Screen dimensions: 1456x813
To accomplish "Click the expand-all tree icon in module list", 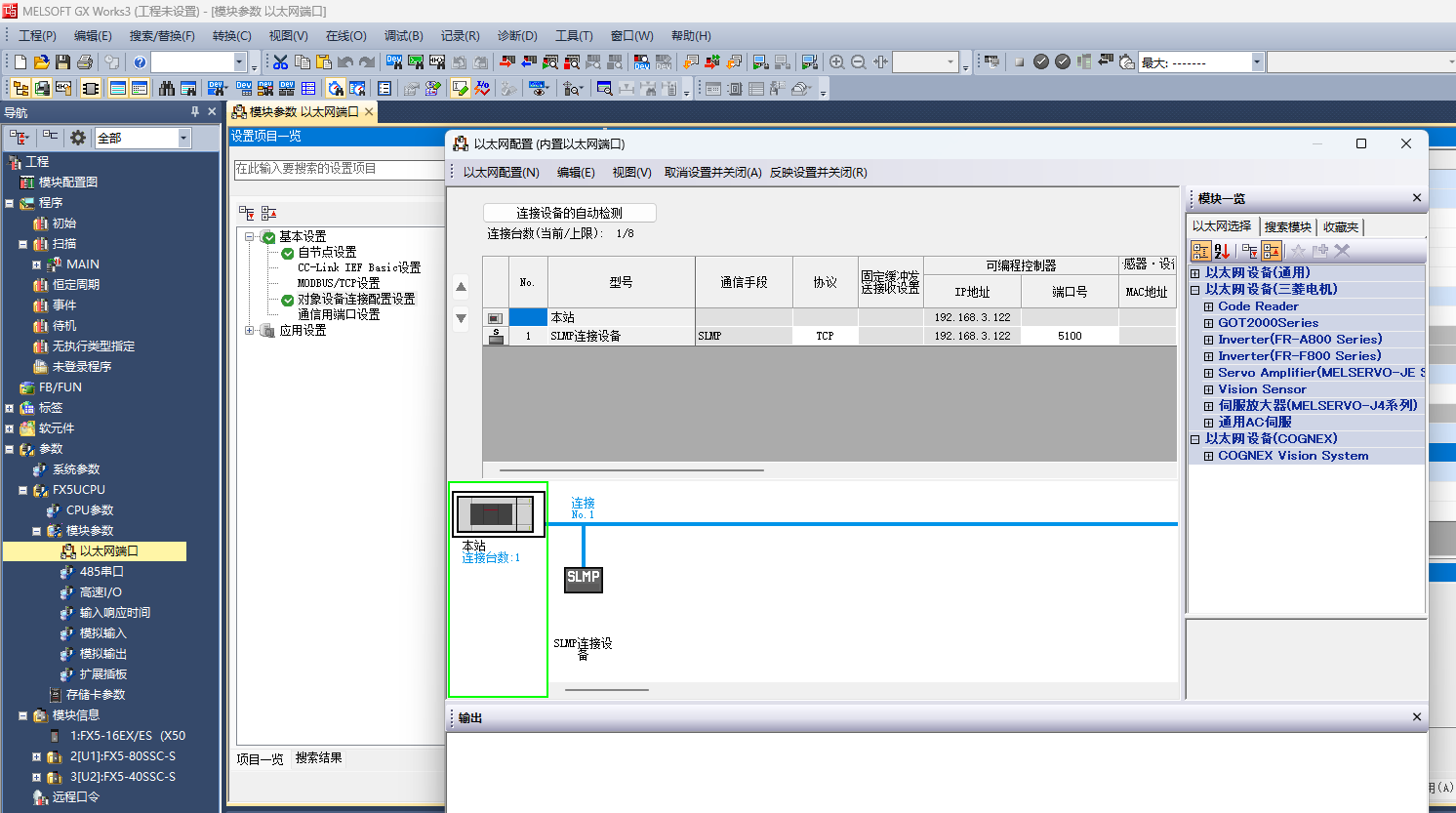I will point(1250,251).
